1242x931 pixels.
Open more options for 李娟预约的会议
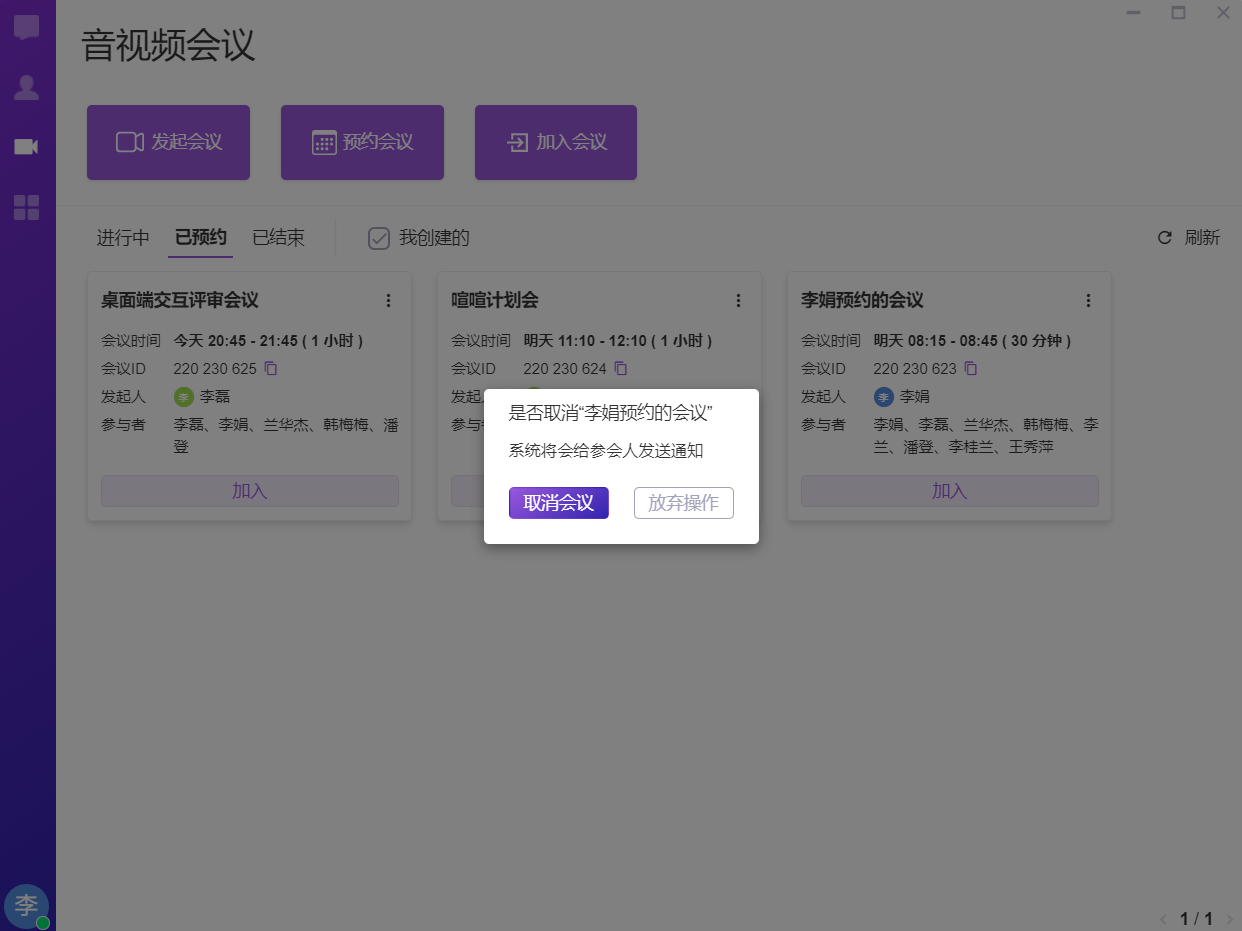(x=1088, y=300)
